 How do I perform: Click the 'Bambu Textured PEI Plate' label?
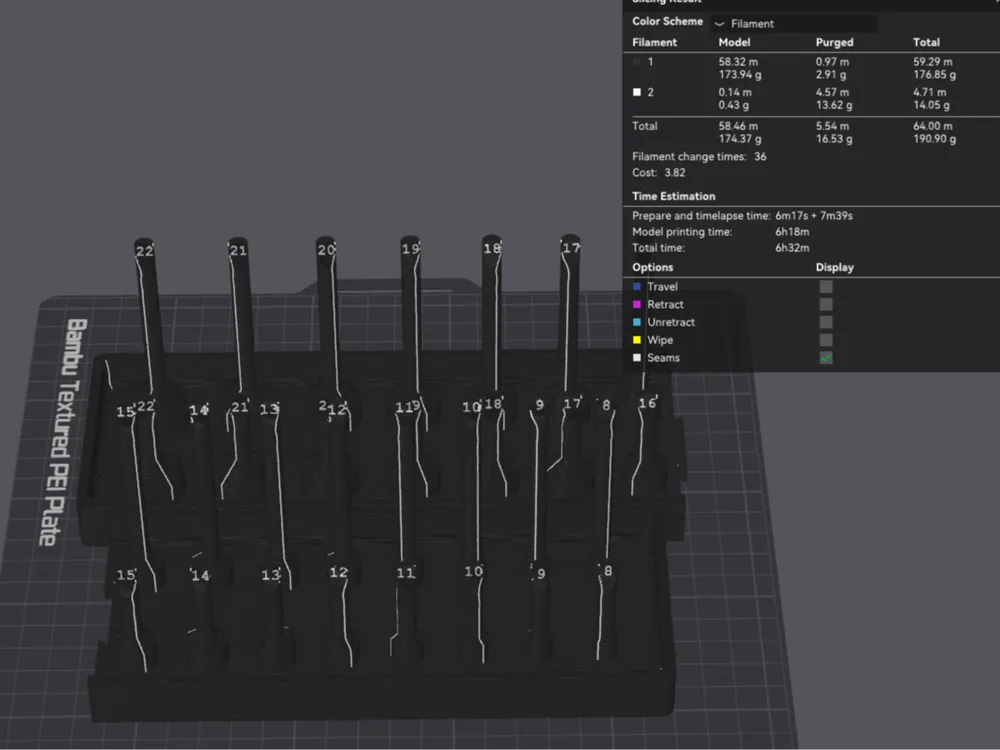pyautogui.click(x=63, y=432)
